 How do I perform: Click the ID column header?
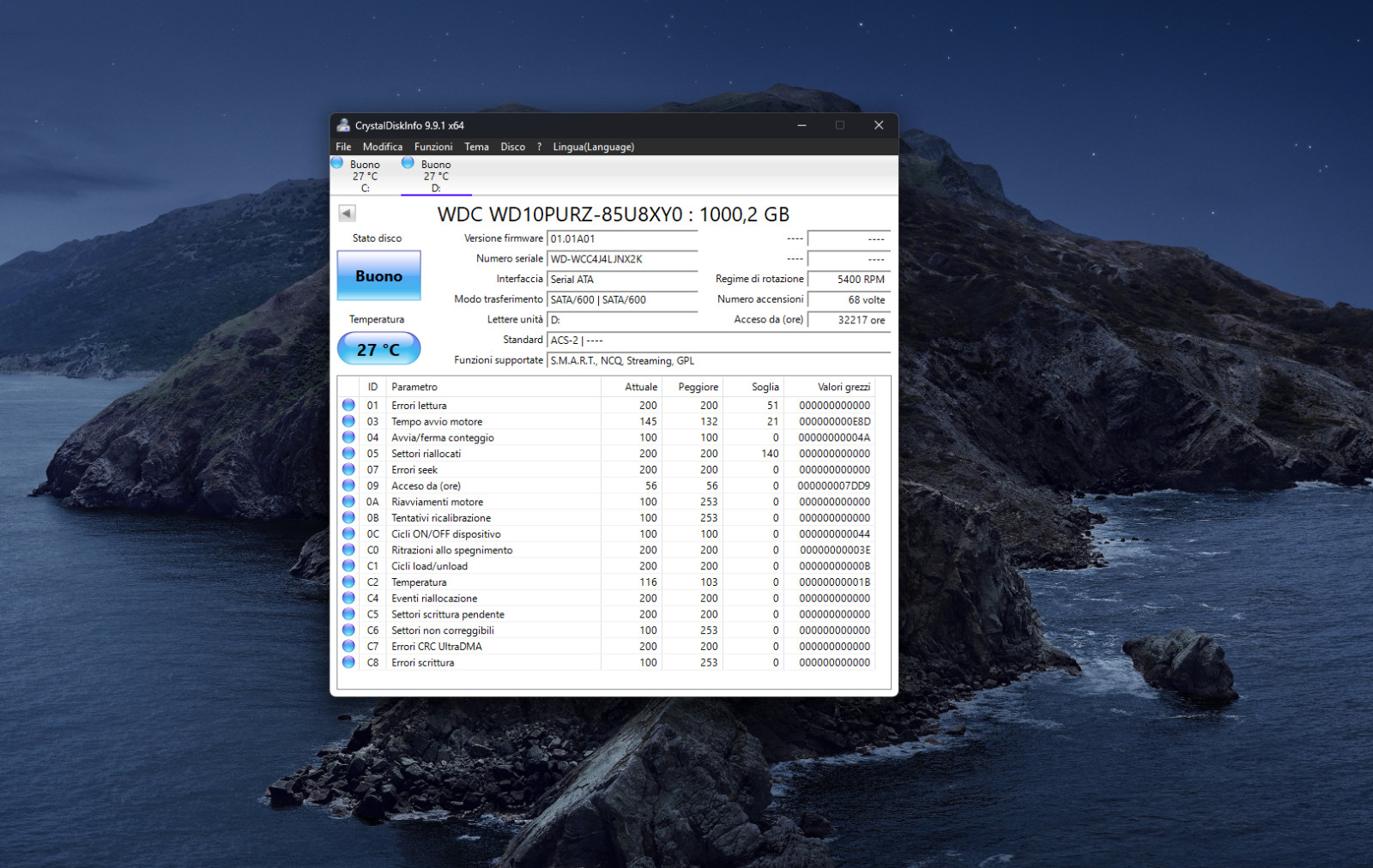[x=372, y=387]
